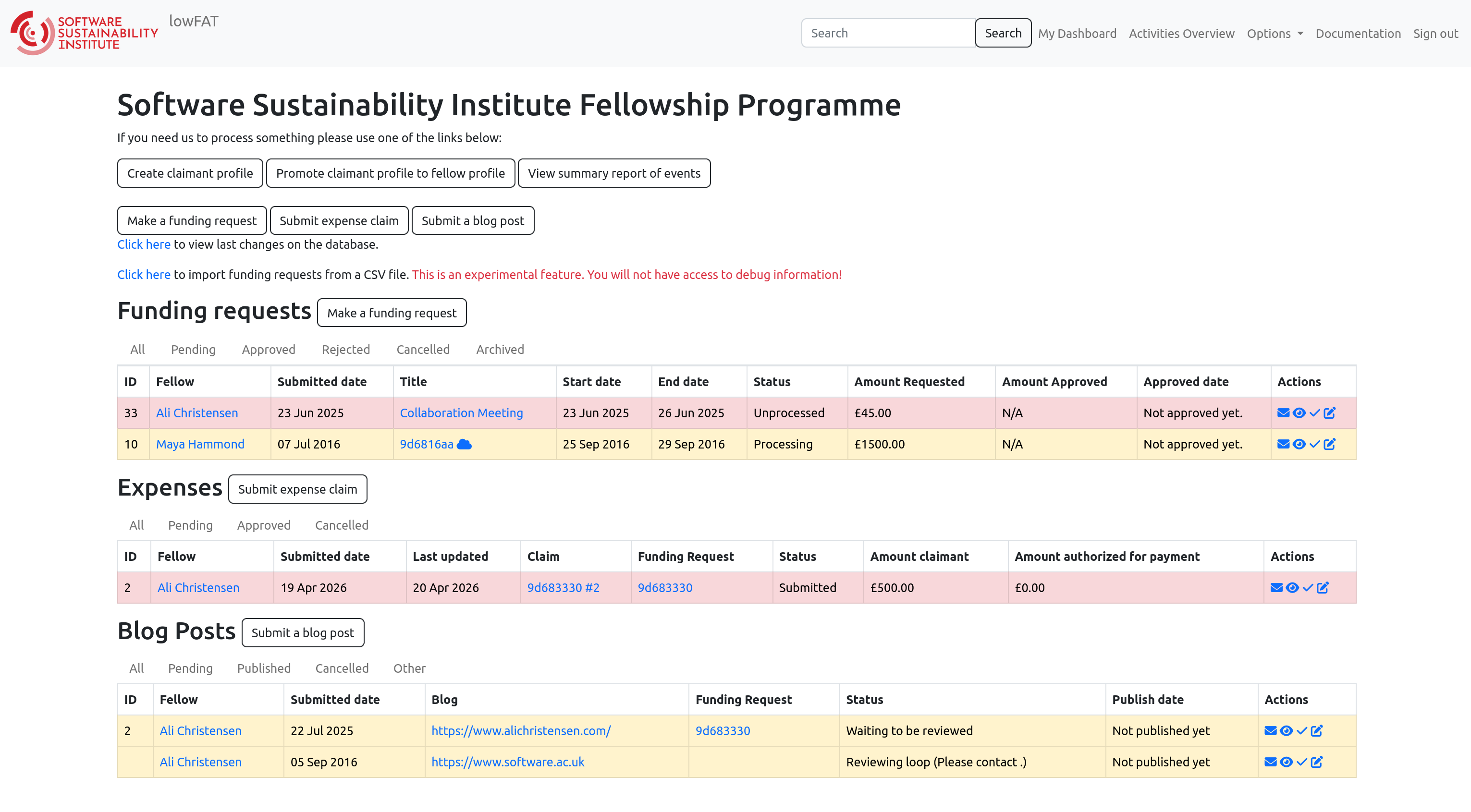Review expense claim 2 via checkmark icon

click(1307, 588)
